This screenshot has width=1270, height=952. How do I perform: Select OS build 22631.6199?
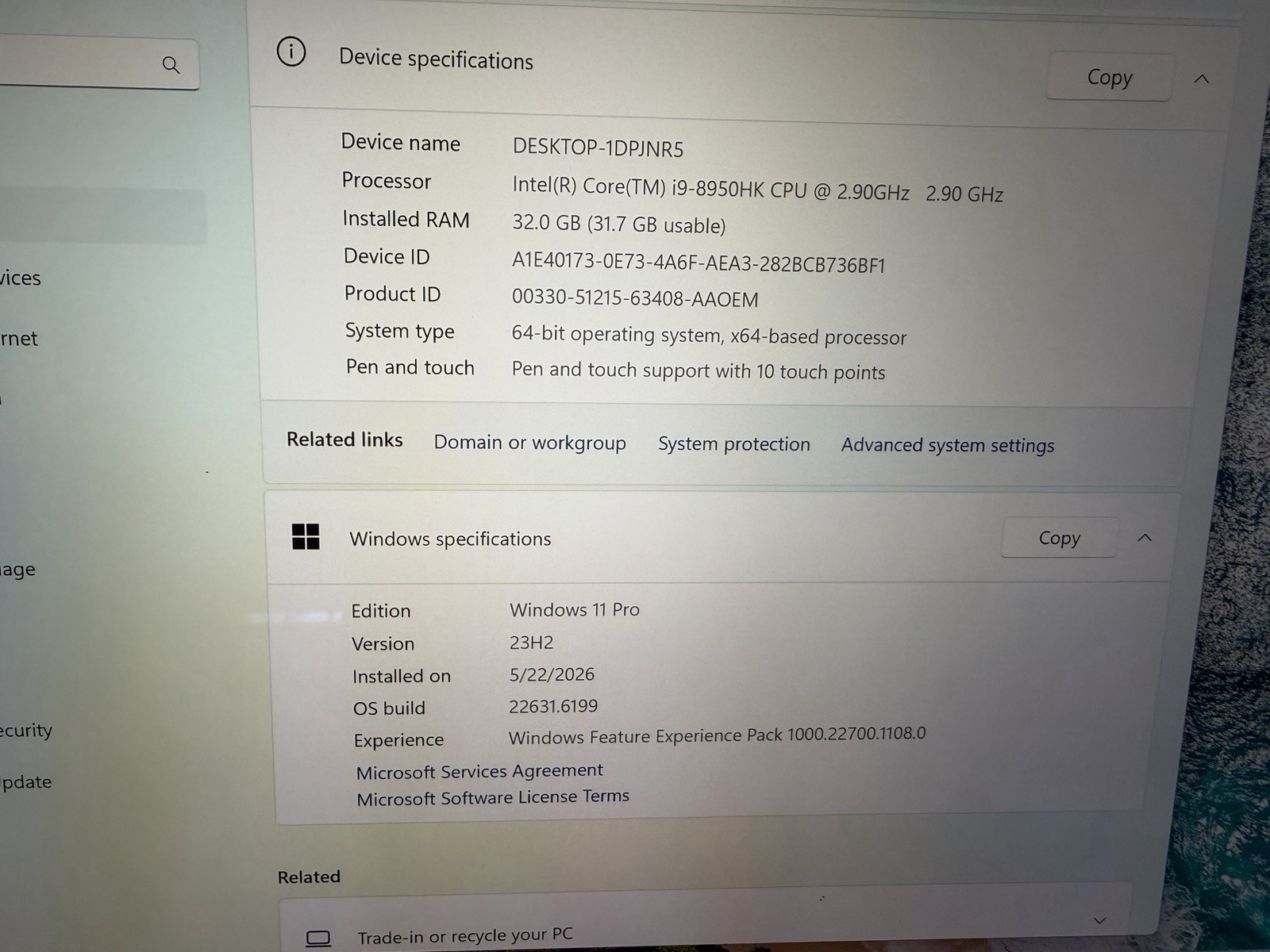coord(553,706)
